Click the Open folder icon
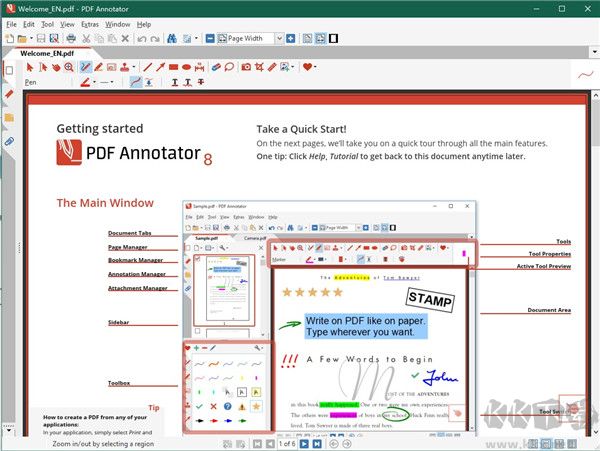The height and width of the screenshot is (451, 600). pyautogui.click(x=22, y=38)
